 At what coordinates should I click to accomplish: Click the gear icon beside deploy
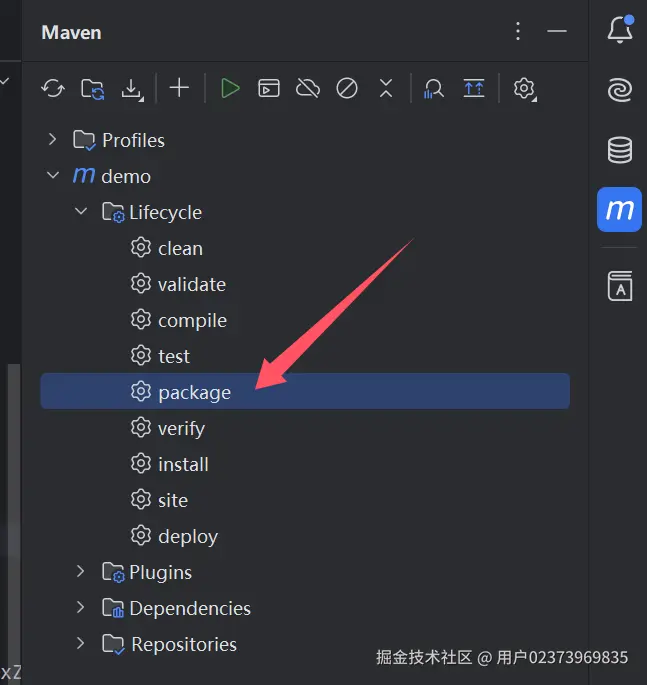(x=141, y=535)
